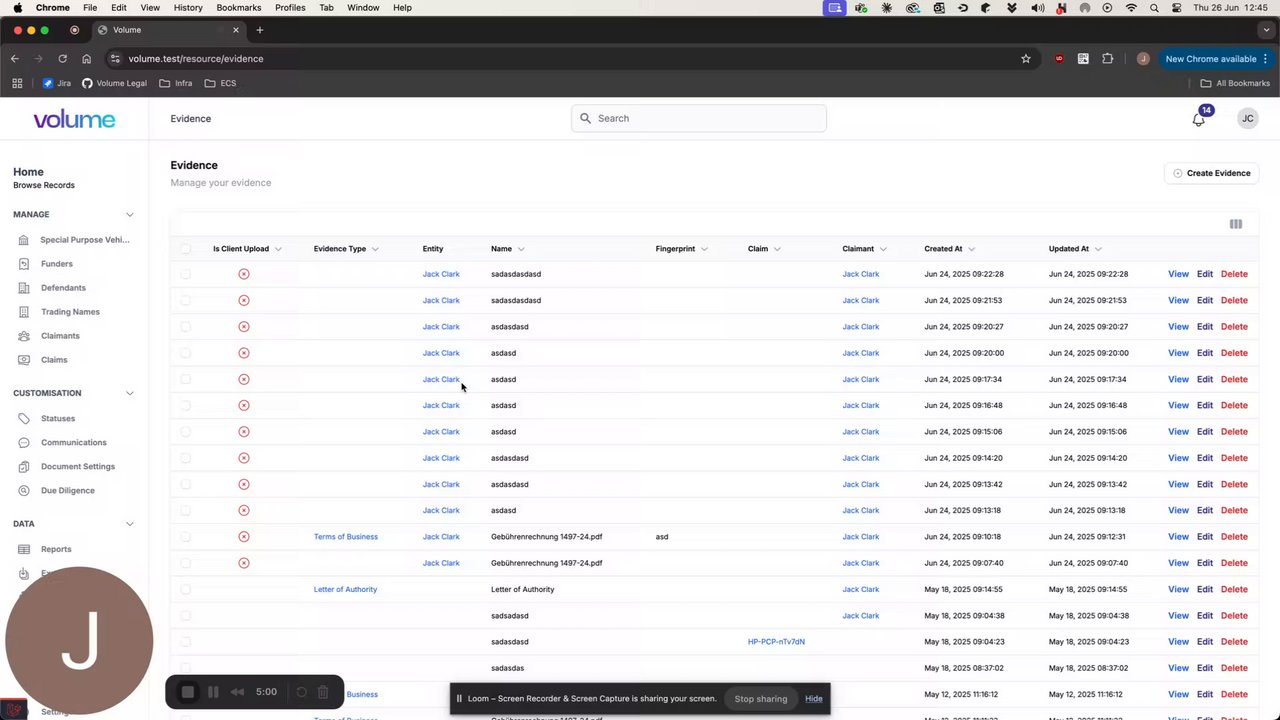Select the row updated at 09:20:00

point(185,353)
